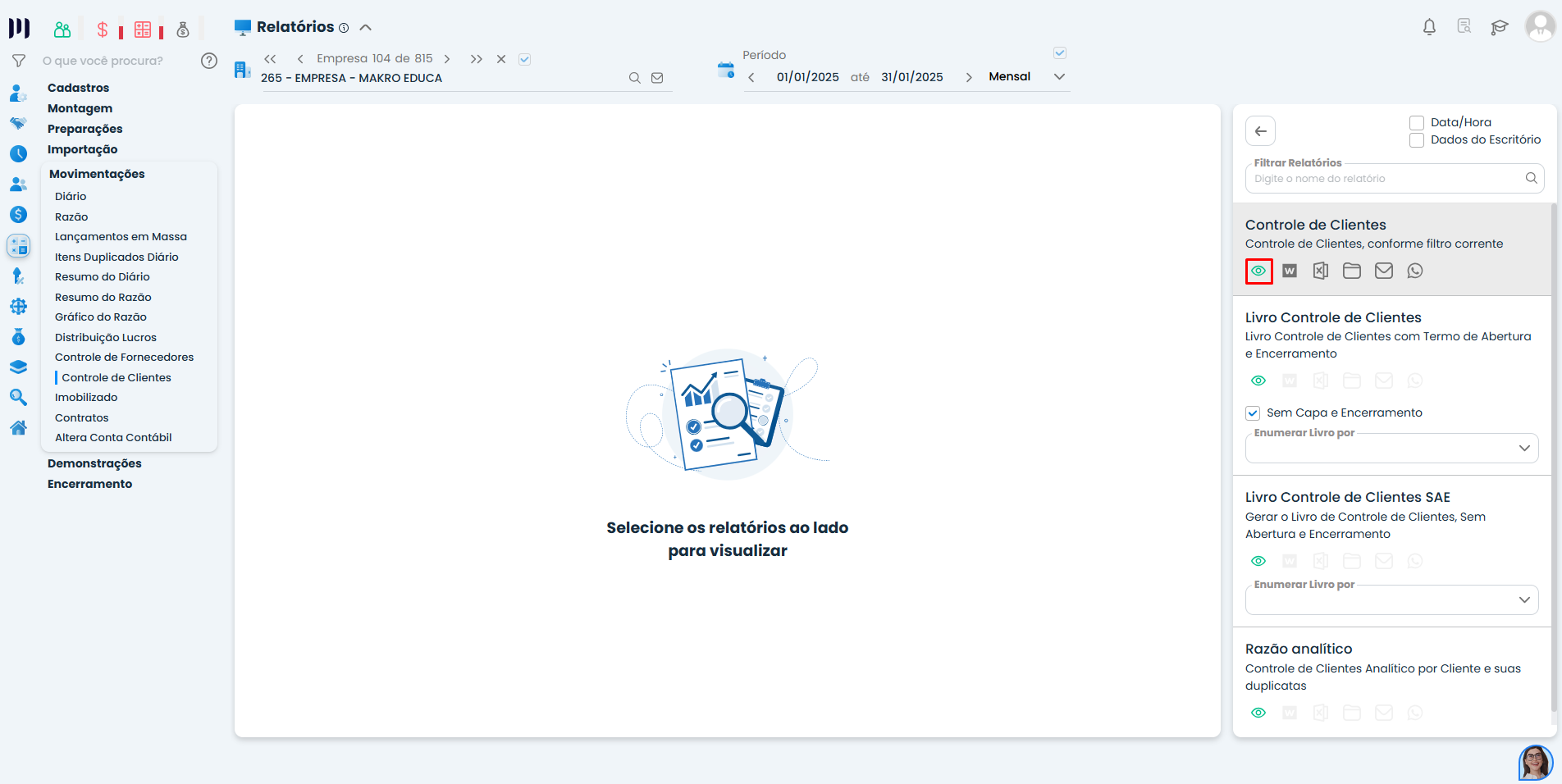Open the Importação section
The height and width of the screenshot is (784, 1562).
click(x=82, y=149)
